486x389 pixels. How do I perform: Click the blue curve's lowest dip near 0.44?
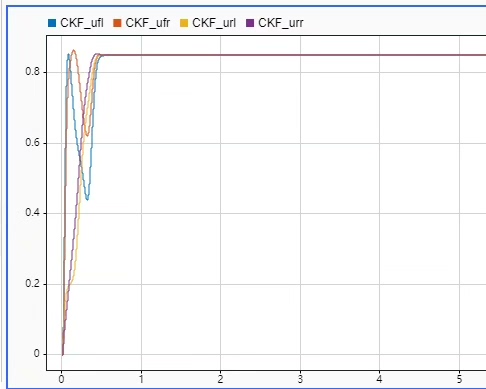point(87,199)
